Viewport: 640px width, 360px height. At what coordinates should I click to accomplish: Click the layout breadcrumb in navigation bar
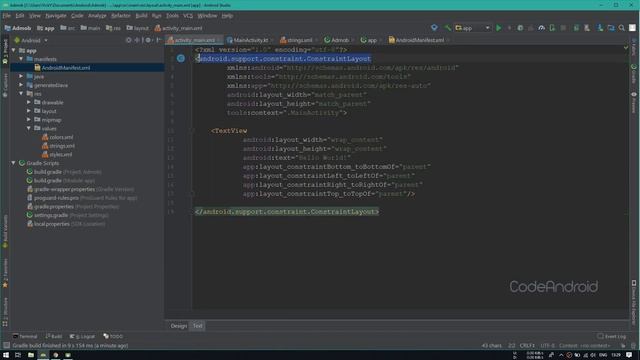[138, 28]
